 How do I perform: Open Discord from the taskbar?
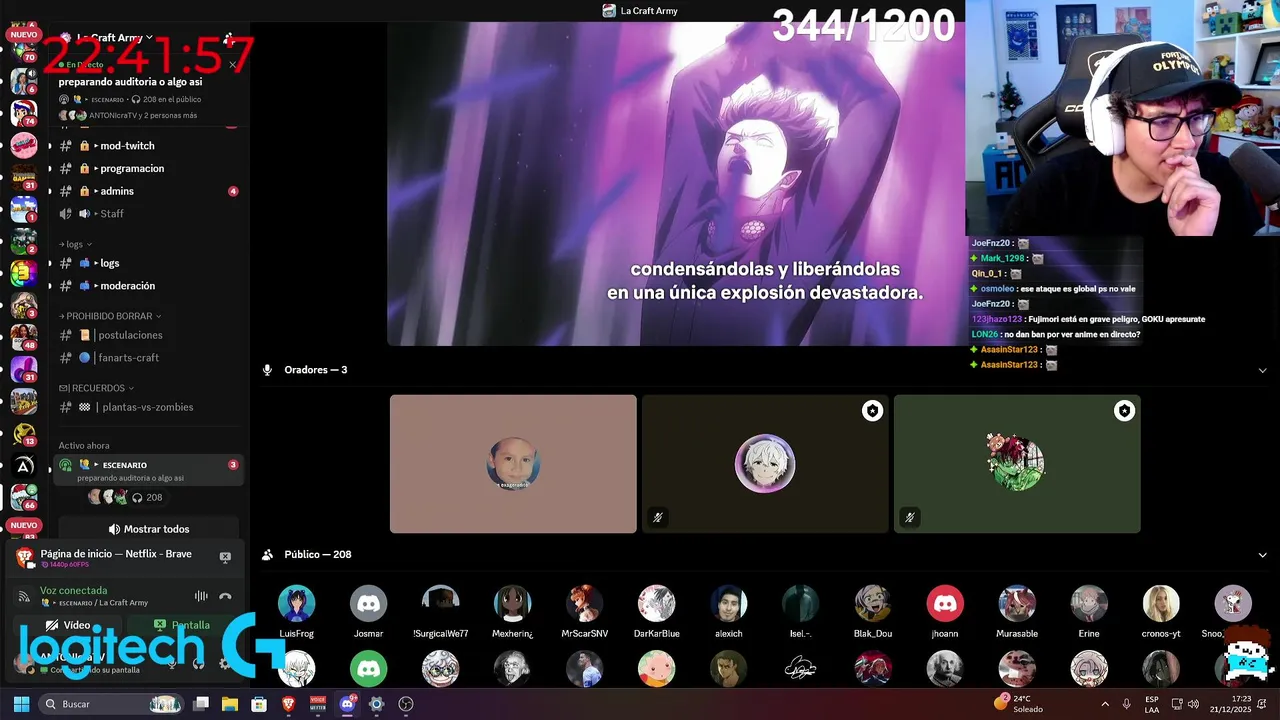click(347, 704)
